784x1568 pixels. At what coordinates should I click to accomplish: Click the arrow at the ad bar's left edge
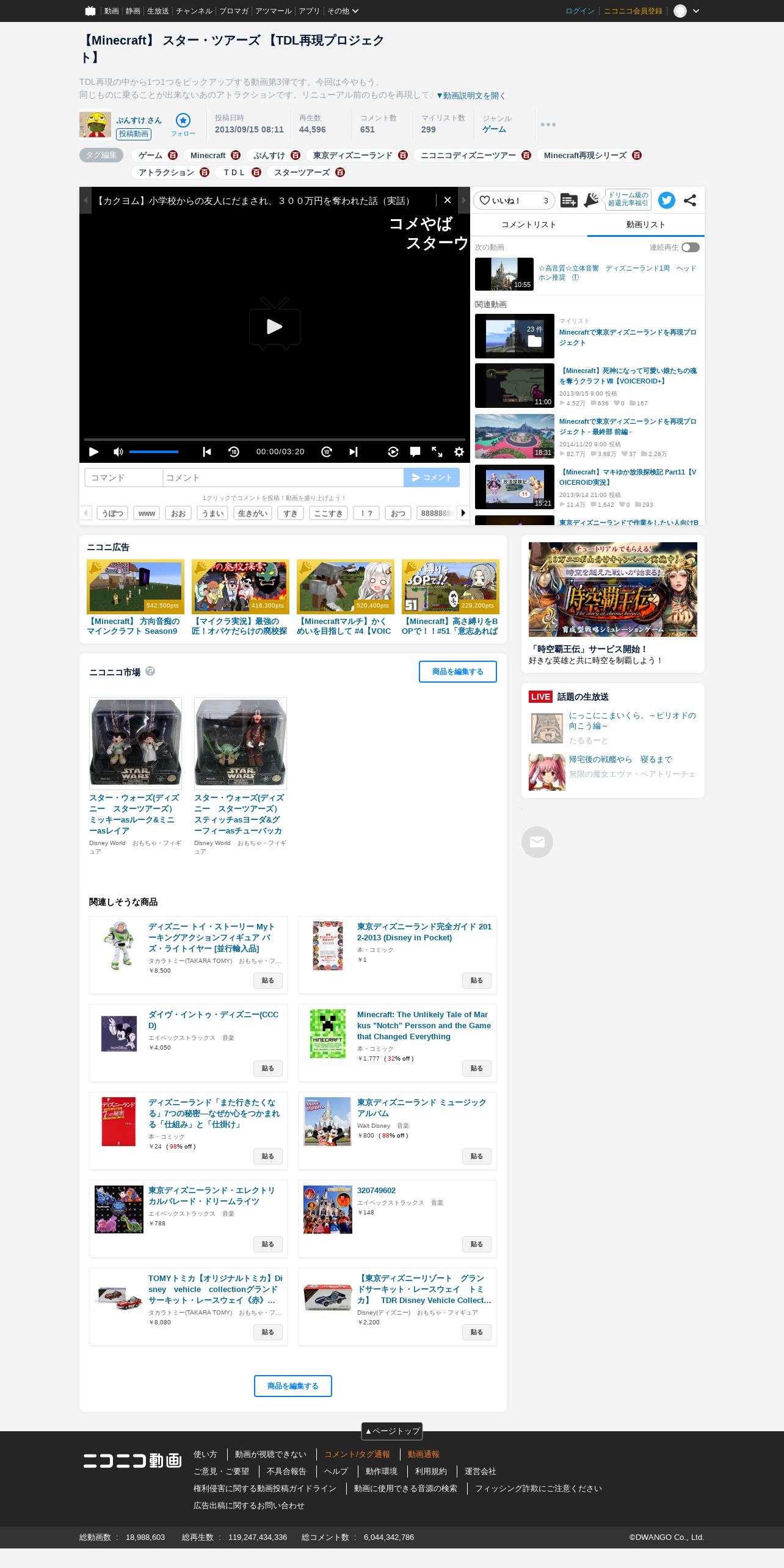click(85, 200)
